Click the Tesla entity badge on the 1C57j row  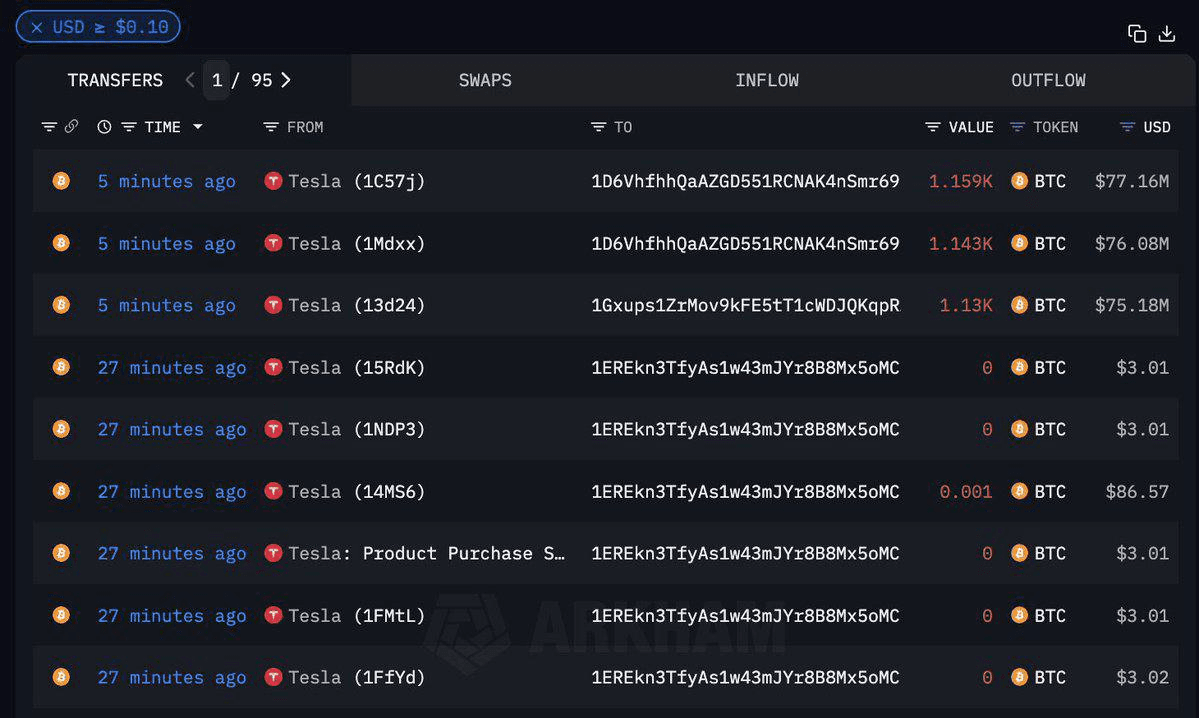point(273,181)
